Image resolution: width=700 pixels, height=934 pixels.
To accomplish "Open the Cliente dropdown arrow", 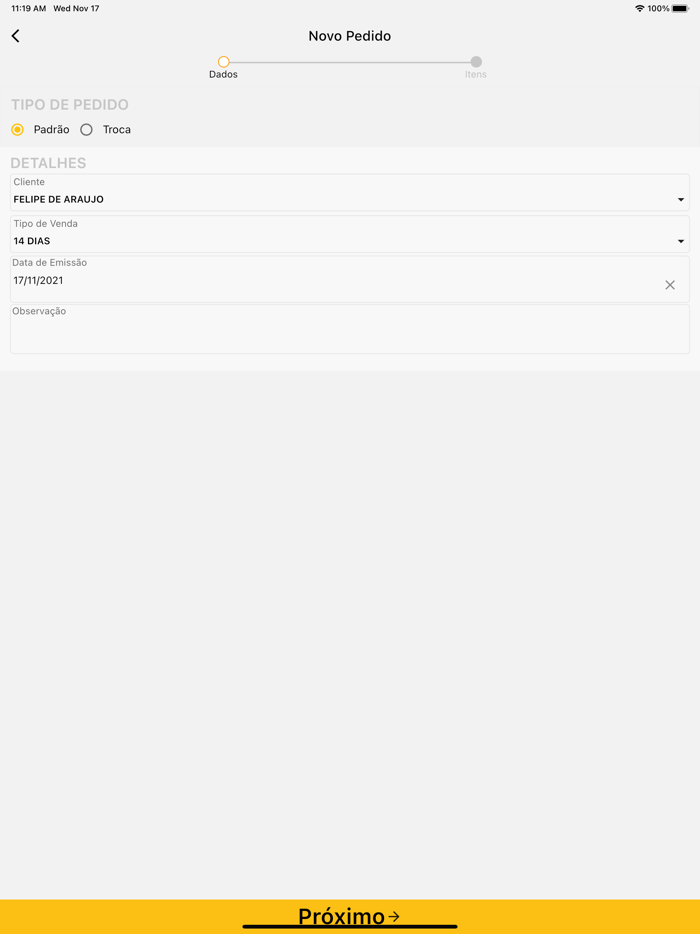I will click(681, 200).
